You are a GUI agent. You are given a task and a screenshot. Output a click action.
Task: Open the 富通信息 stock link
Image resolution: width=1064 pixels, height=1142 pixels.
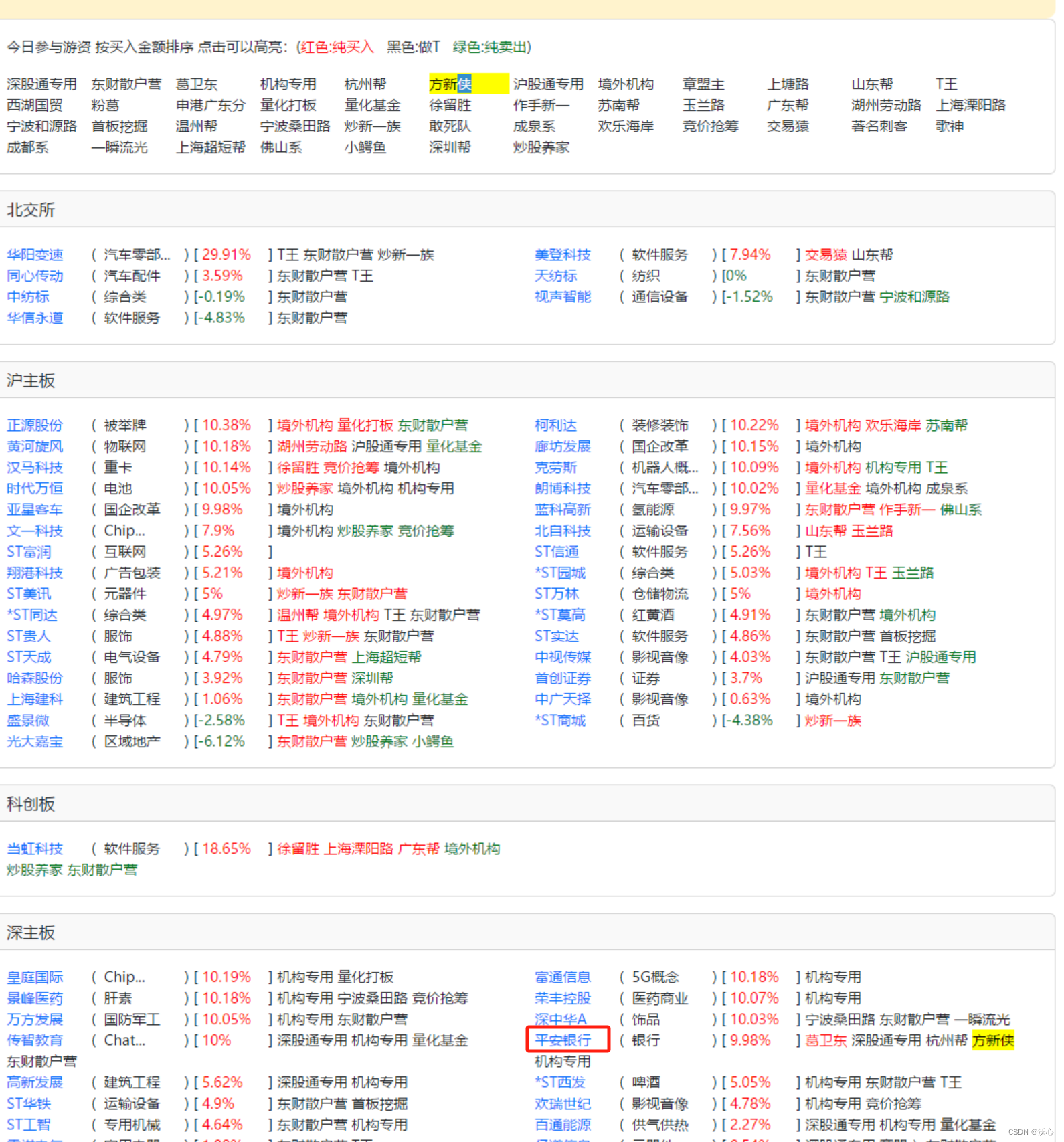[563, 977]
